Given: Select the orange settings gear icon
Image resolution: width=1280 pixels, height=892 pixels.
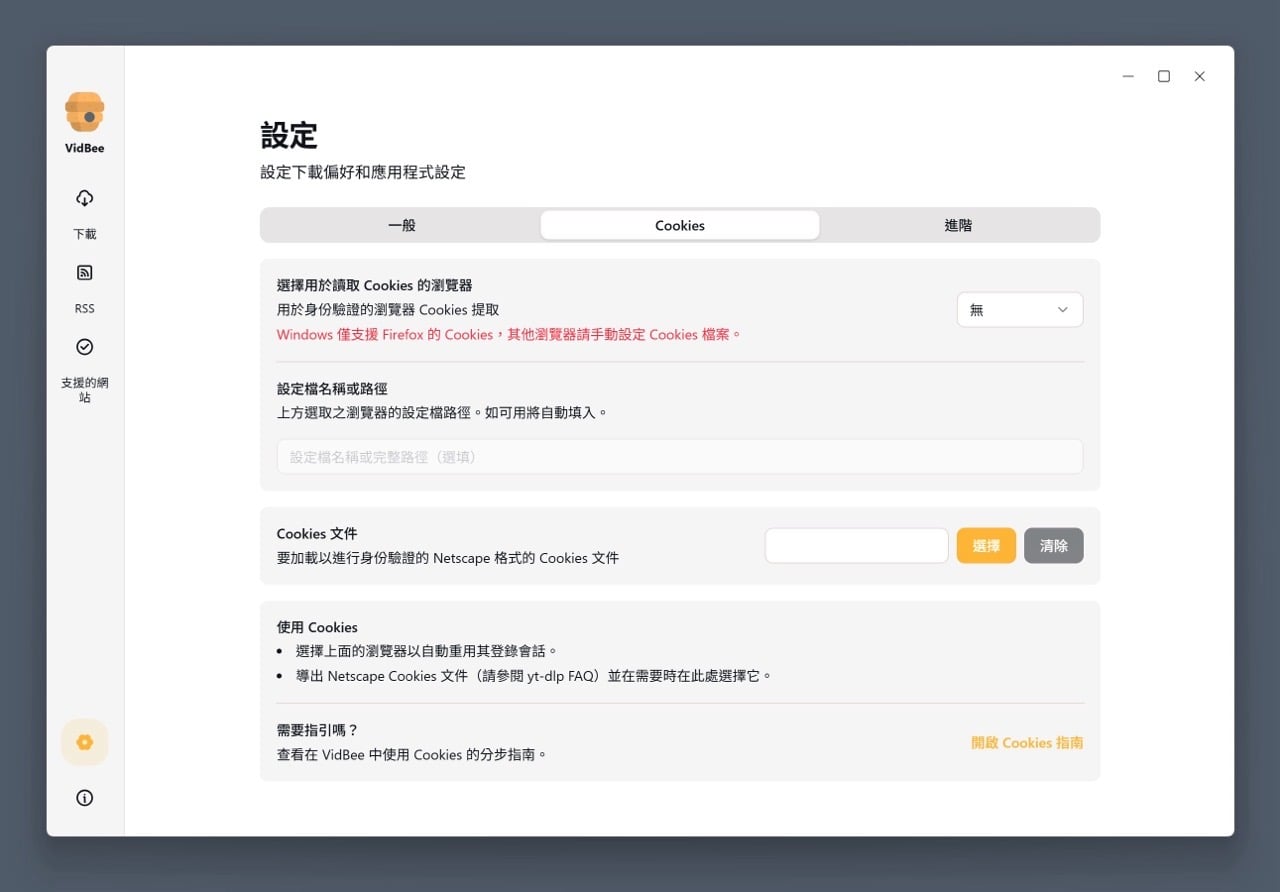Looking at the screenshot, I should [x=85, y=742].
